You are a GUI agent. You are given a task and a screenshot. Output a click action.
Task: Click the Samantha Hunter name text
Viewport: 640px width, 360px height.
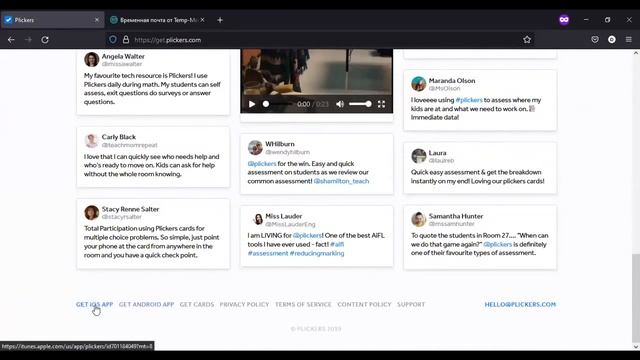[x=456, y=216]
